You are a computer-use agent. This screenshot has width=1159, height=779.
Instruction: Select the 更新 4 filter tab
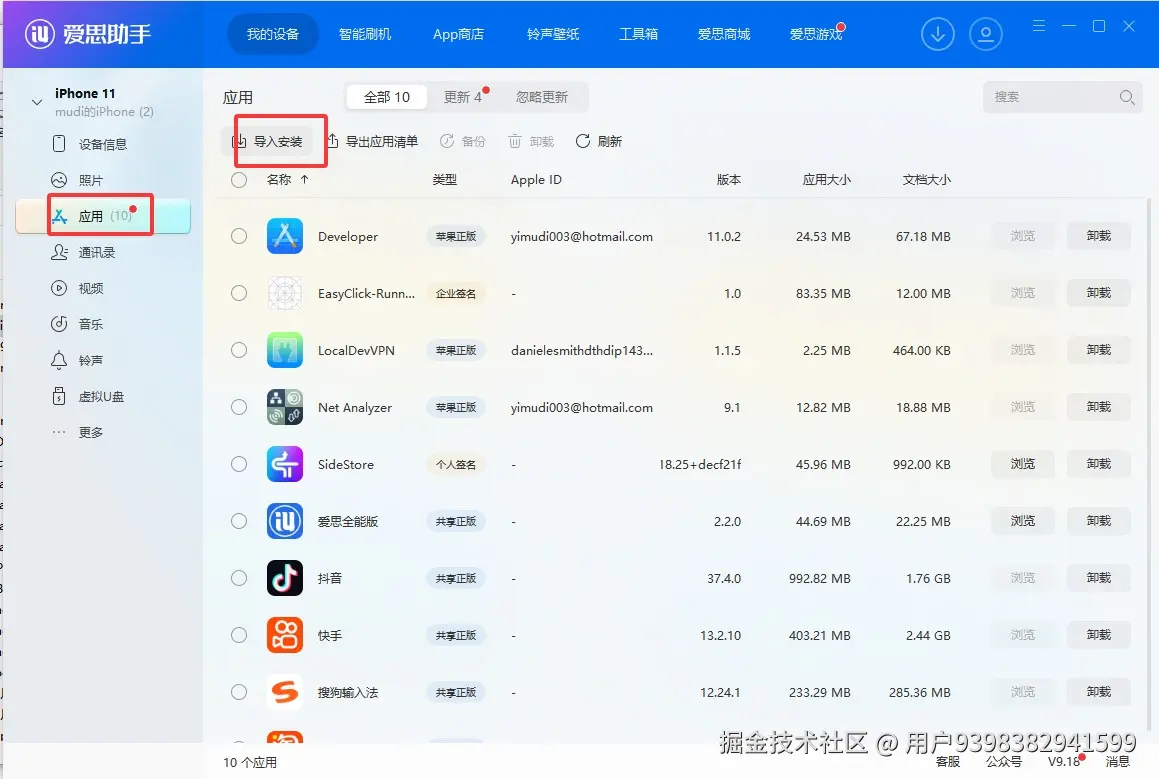[463, 97]
